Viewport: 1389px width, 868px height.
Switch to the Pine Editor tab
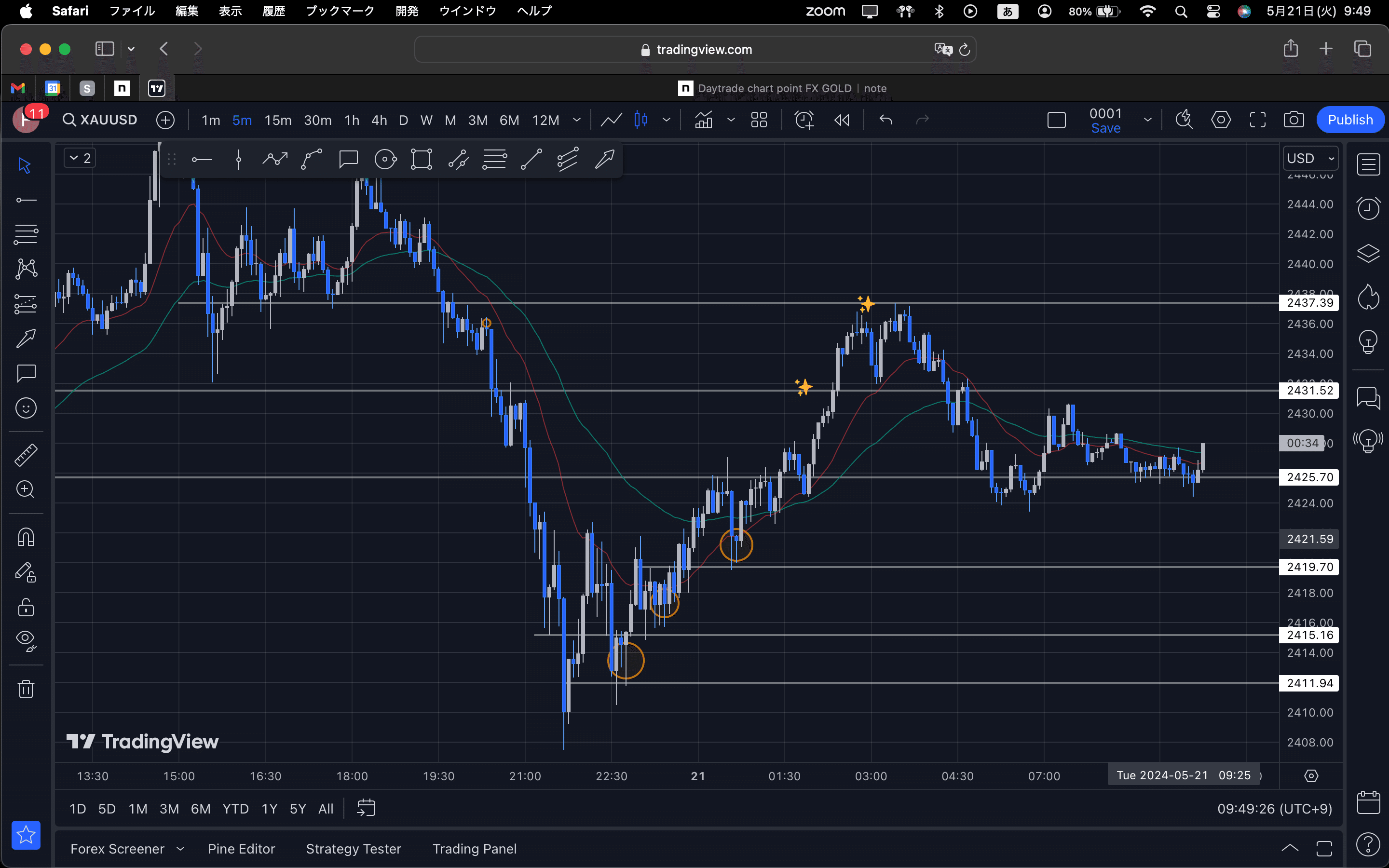click(x=242, y=849)
